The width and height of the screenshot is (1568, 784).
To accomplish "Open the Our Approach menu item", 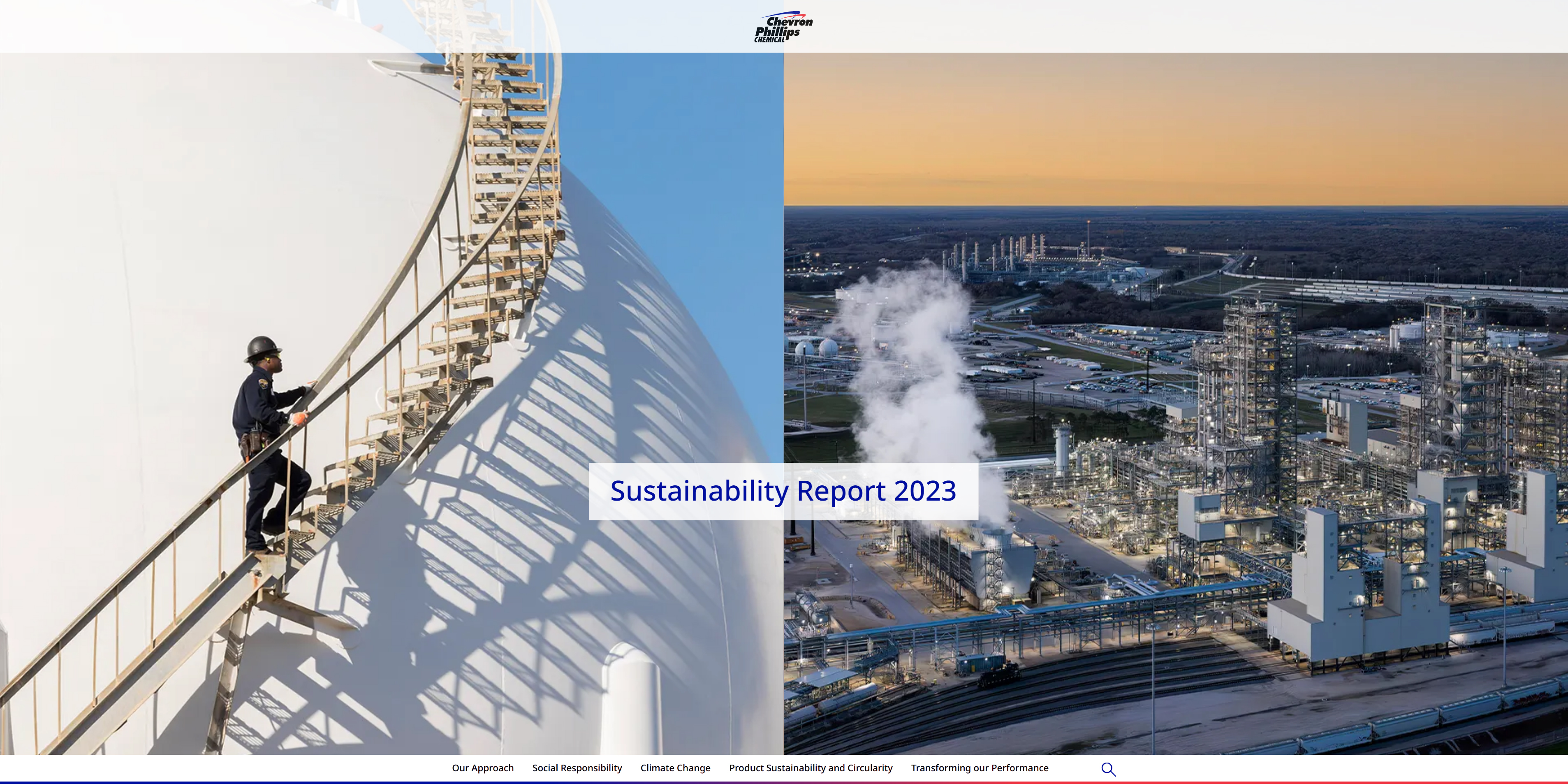I will click(483, 768).
